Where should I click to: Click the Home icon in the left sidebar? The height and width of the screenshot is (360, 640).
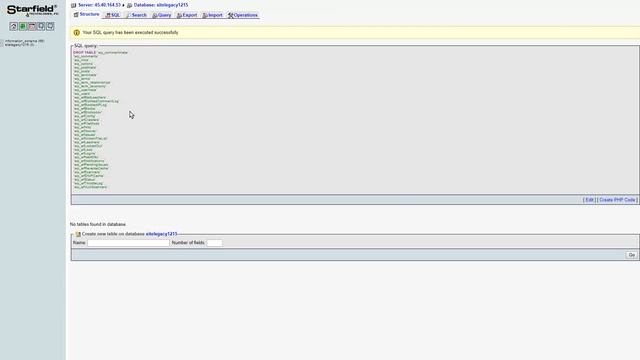13,27
